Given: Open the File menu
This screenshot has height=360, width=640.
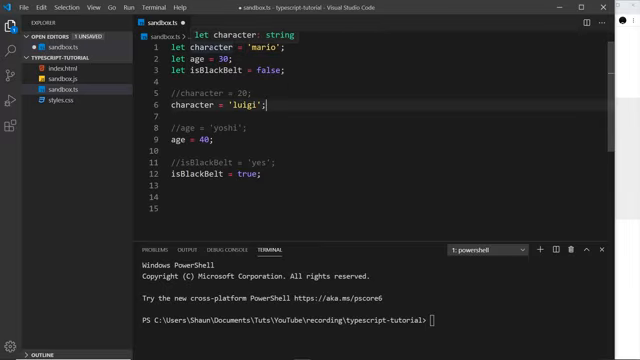Looking at the screenshot, I should point(24,7).
